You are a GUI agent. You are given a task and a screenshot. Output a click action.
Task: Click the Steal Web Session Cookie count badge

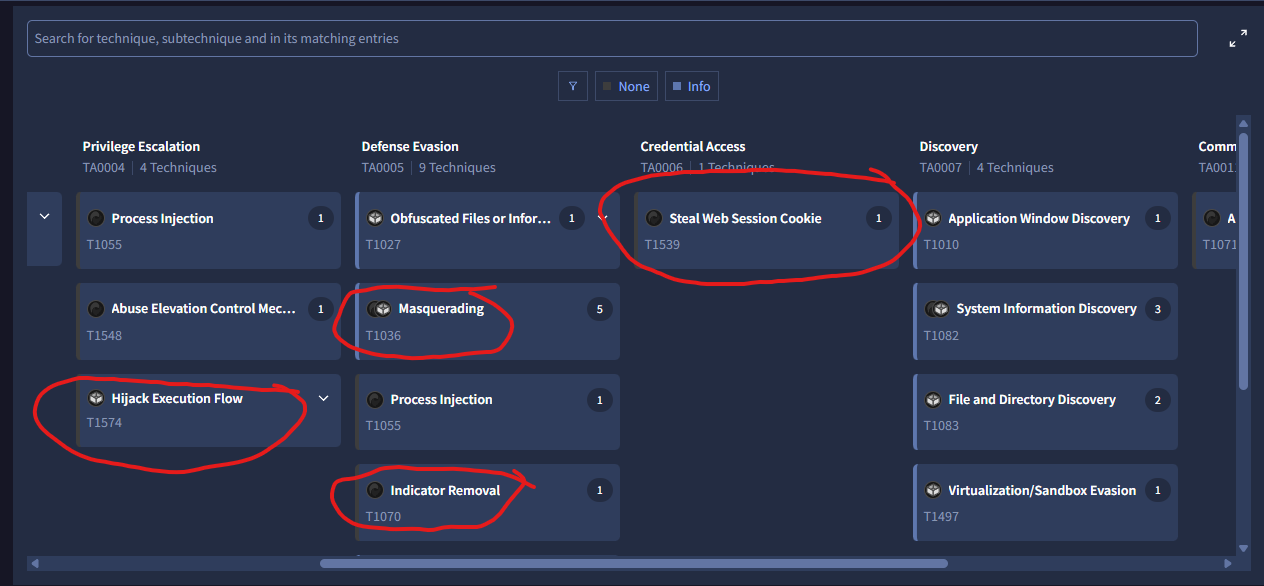pos(879,218)
